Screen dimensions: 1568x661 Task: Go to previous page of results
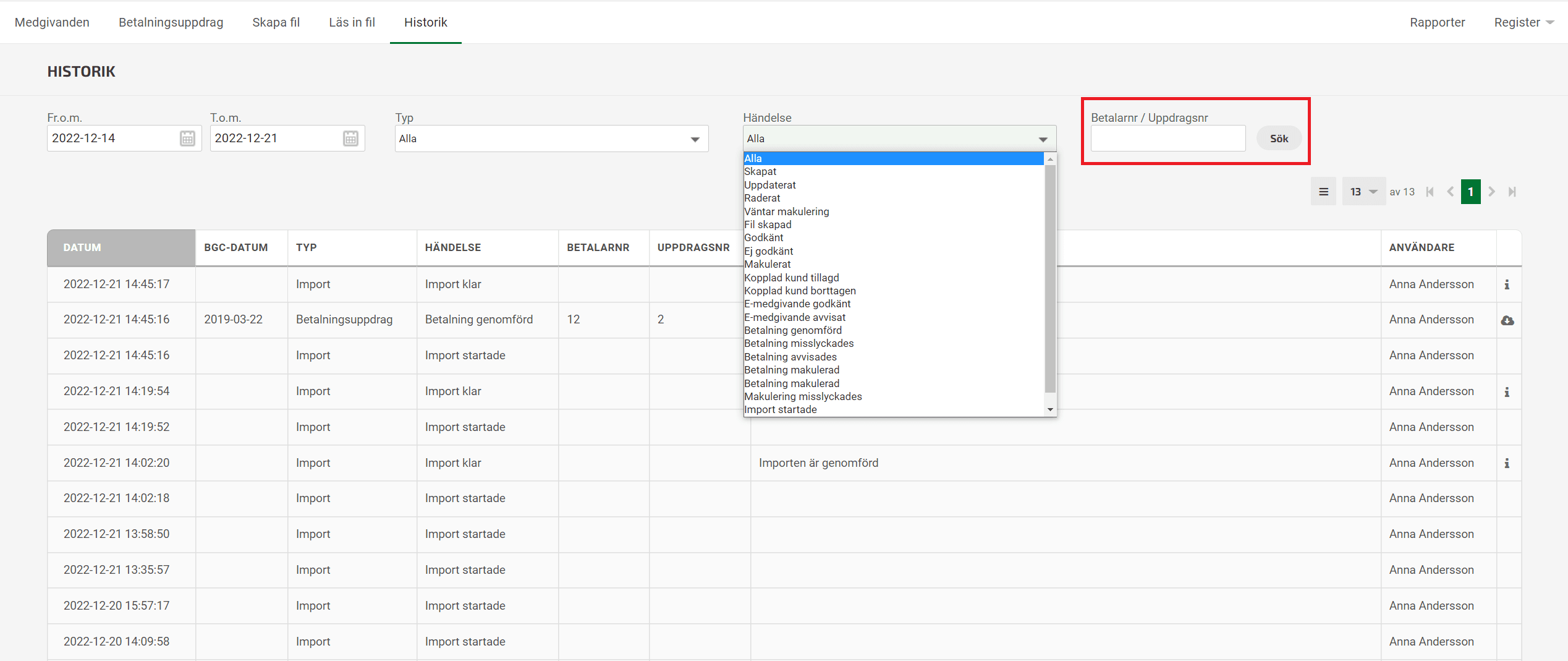pyautogui.click(x=1450, y=192)
